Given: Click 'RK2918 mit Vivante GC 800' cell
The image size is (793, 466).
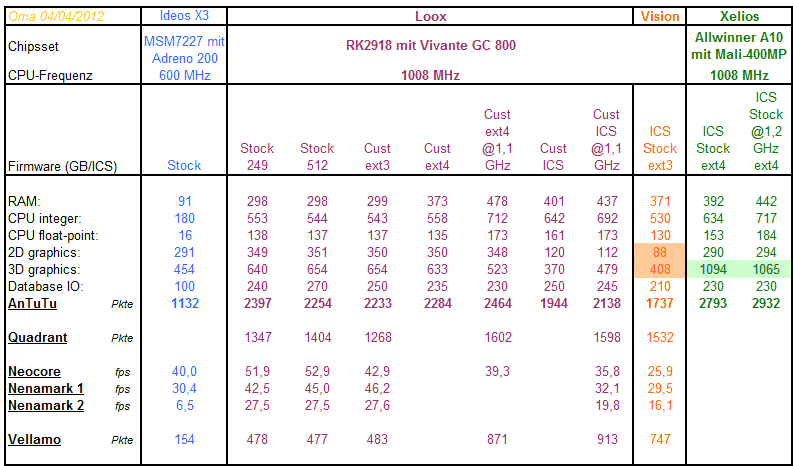Looking at the screenshot, I should pos(430,46).
